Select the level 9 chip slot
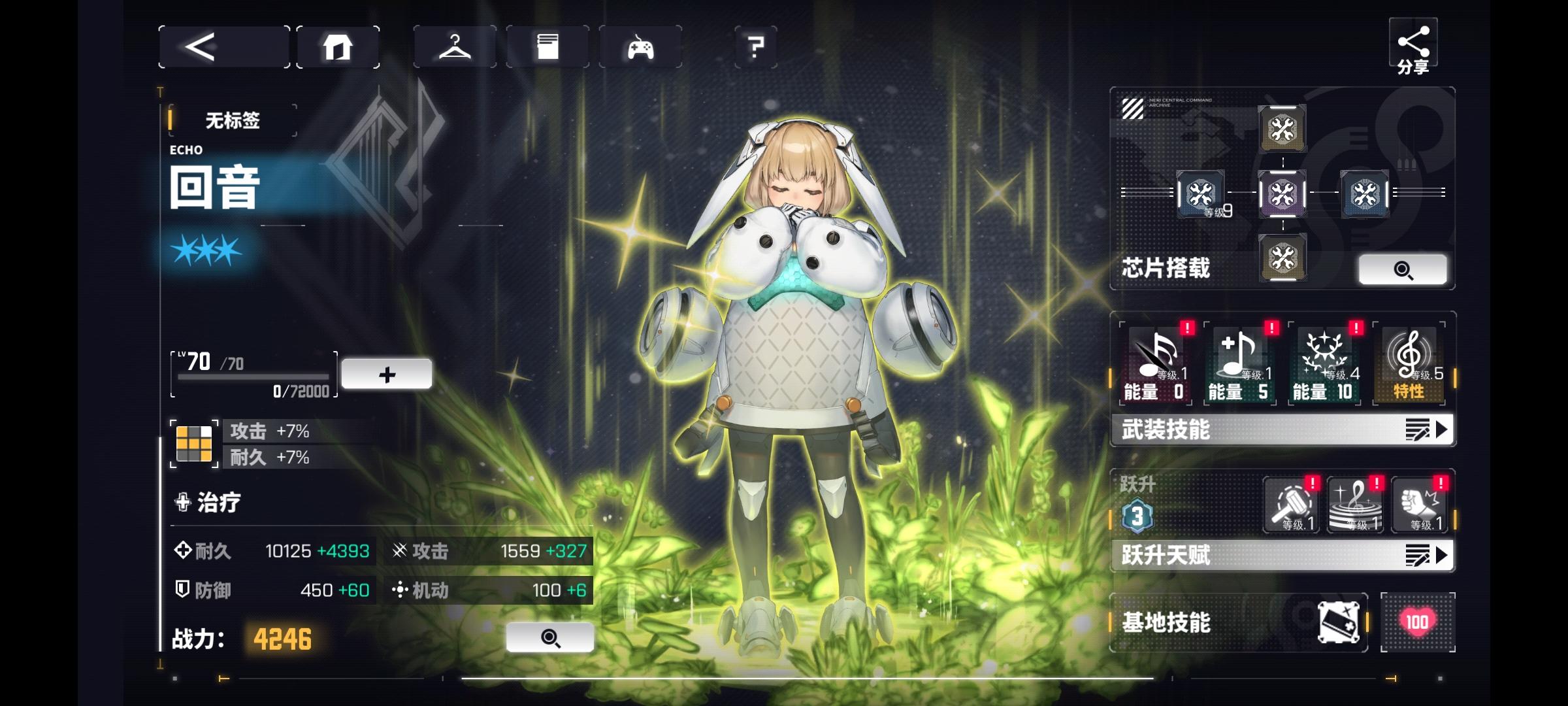Image resolution: width=1568 pixels, height=706 pixels. point(1201,193)
